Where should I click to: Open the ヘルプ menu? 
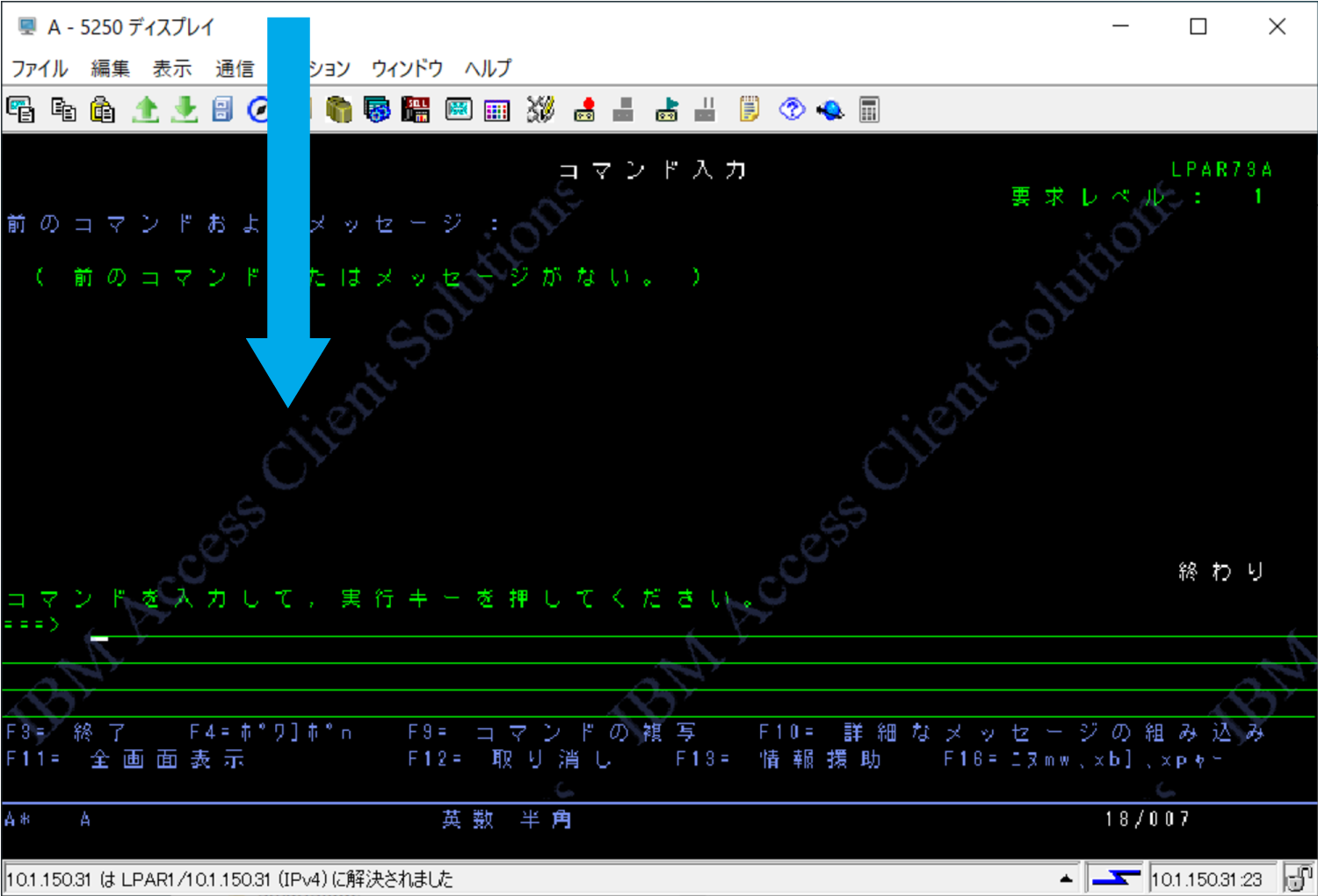coord(488,69)
